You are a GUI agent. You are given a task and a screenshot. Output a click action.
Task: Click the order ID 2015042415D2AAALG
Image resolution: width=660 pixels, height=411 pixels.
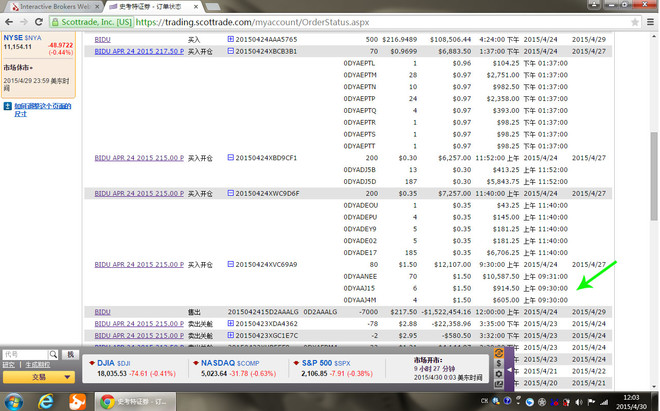coord(263,312)
